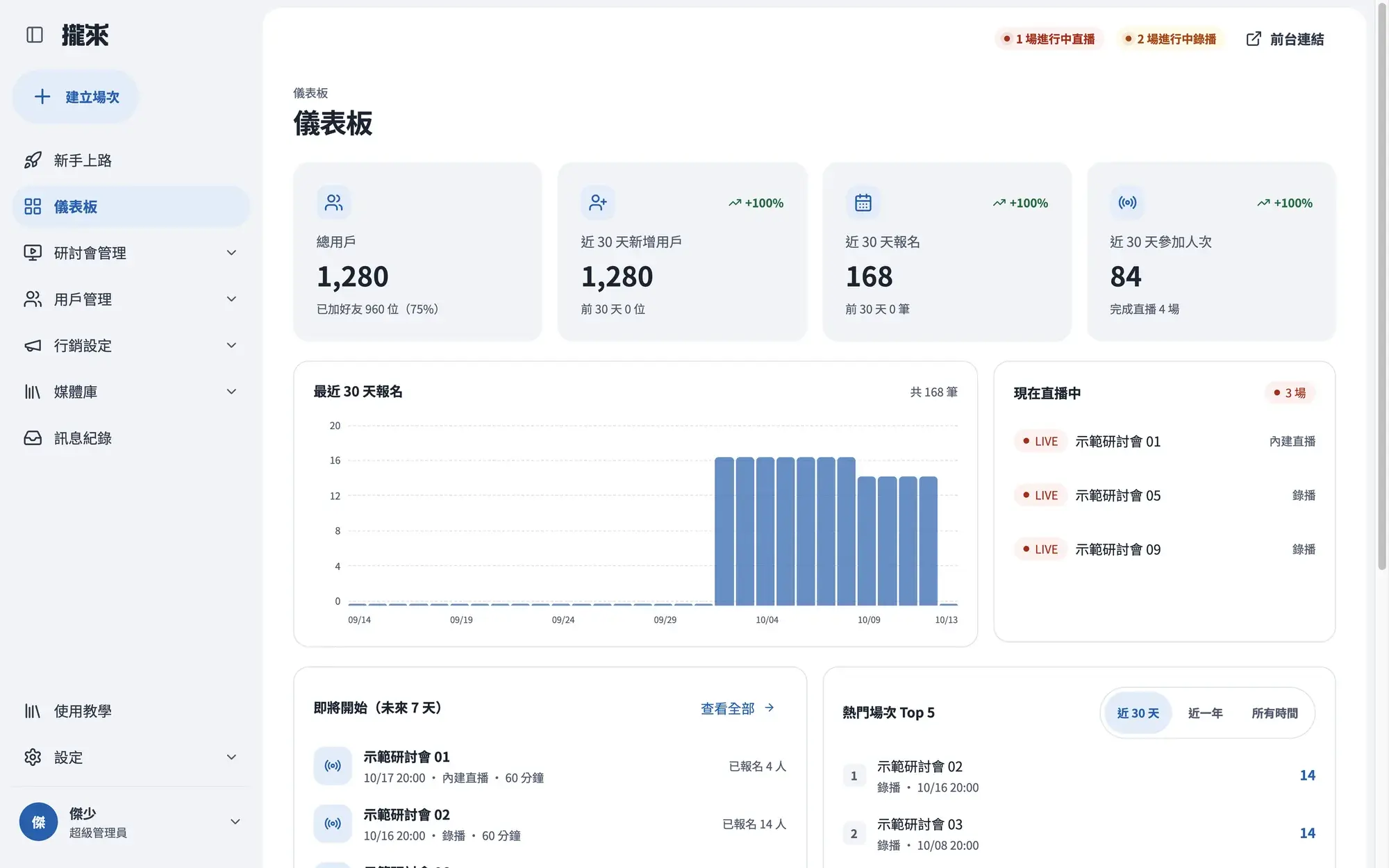Image resolution: width=1389 pixels, height=868 pixels.
Task: Expand the 研討會管理 menu chevron
Action: click(x=231, y=253)
